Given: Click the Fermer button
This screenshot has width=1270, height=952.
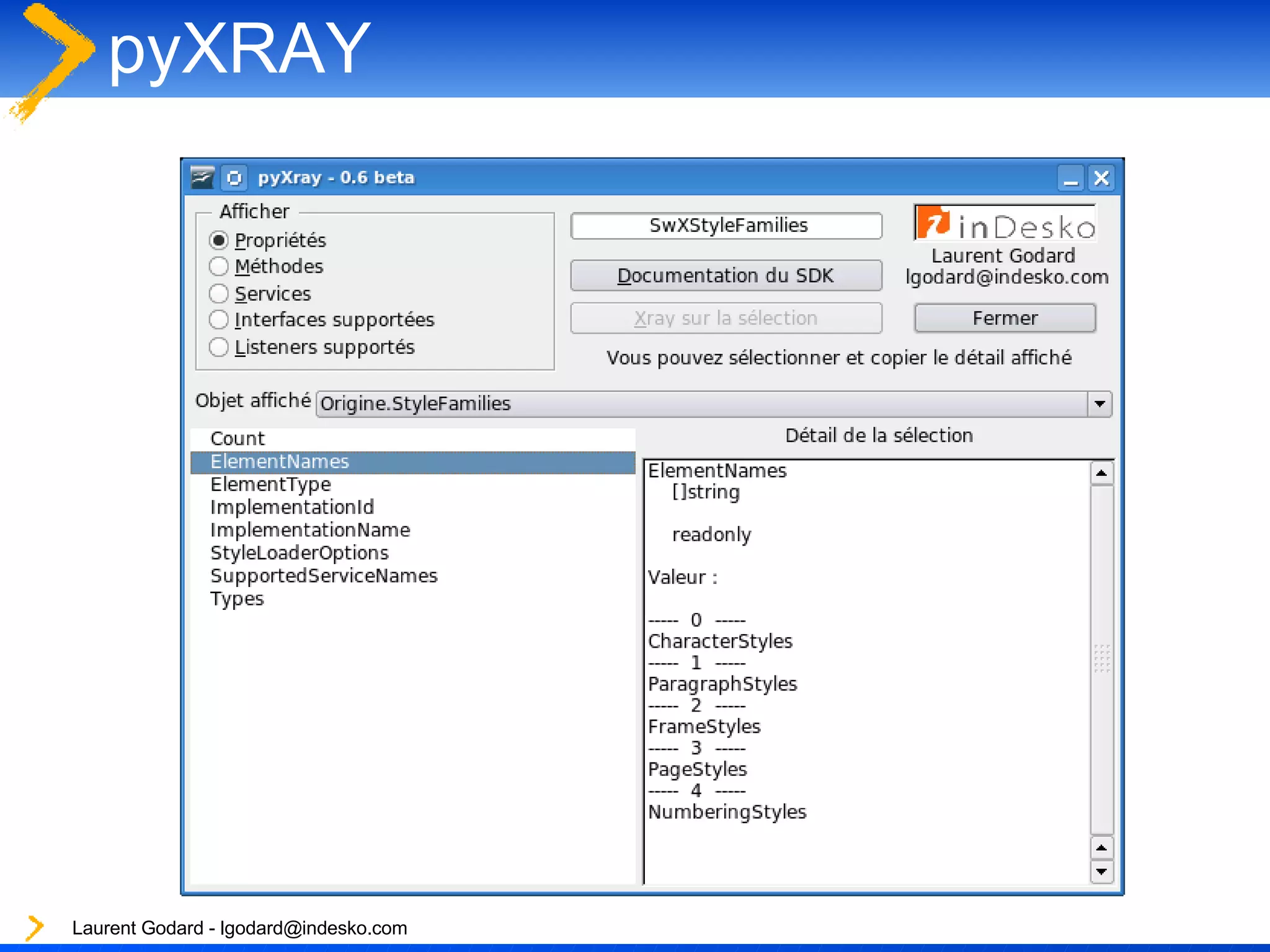Looking at the screenshot, I should 1005,318.
